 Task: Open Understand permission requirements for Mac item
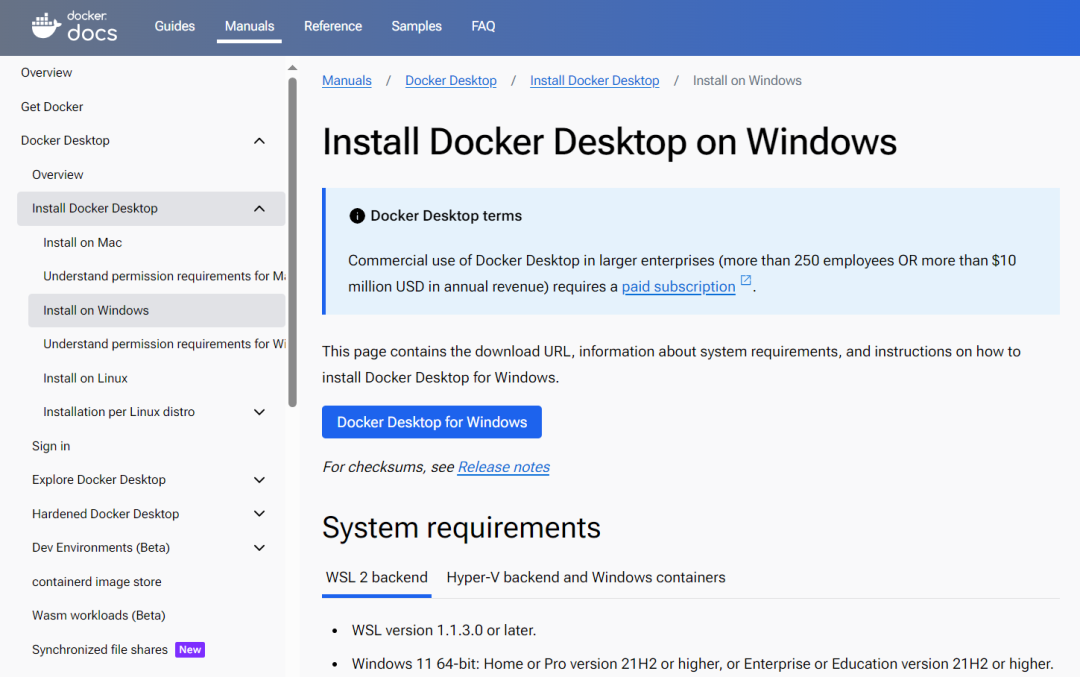(x=164, y=276)
